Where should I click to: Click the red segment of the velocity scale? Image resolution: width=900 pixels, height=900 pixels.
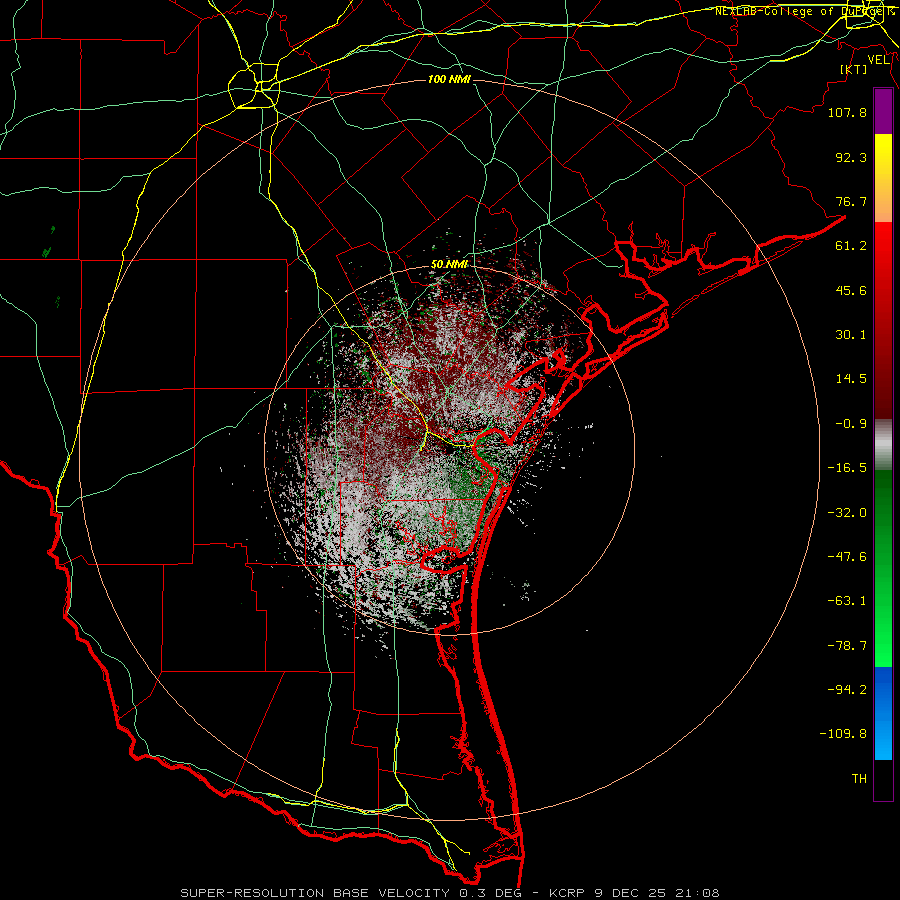883,320
